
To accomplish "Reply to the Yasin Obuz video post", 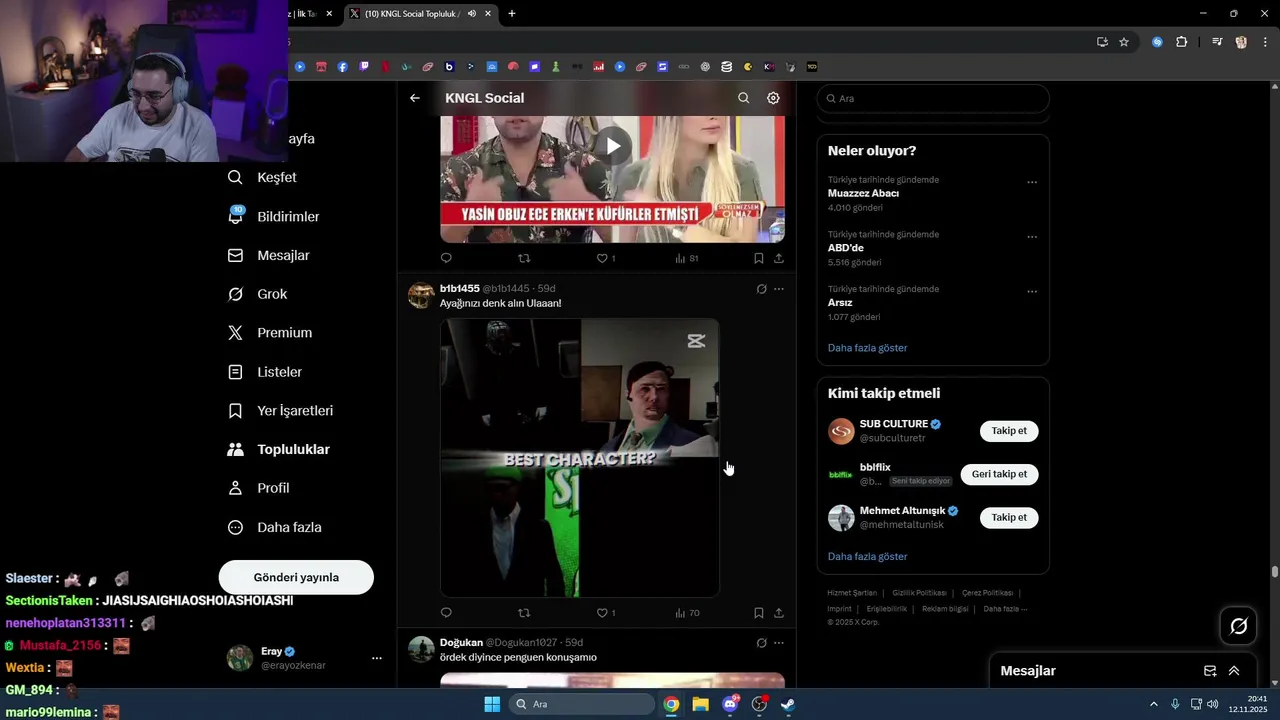I will (446, 258).
